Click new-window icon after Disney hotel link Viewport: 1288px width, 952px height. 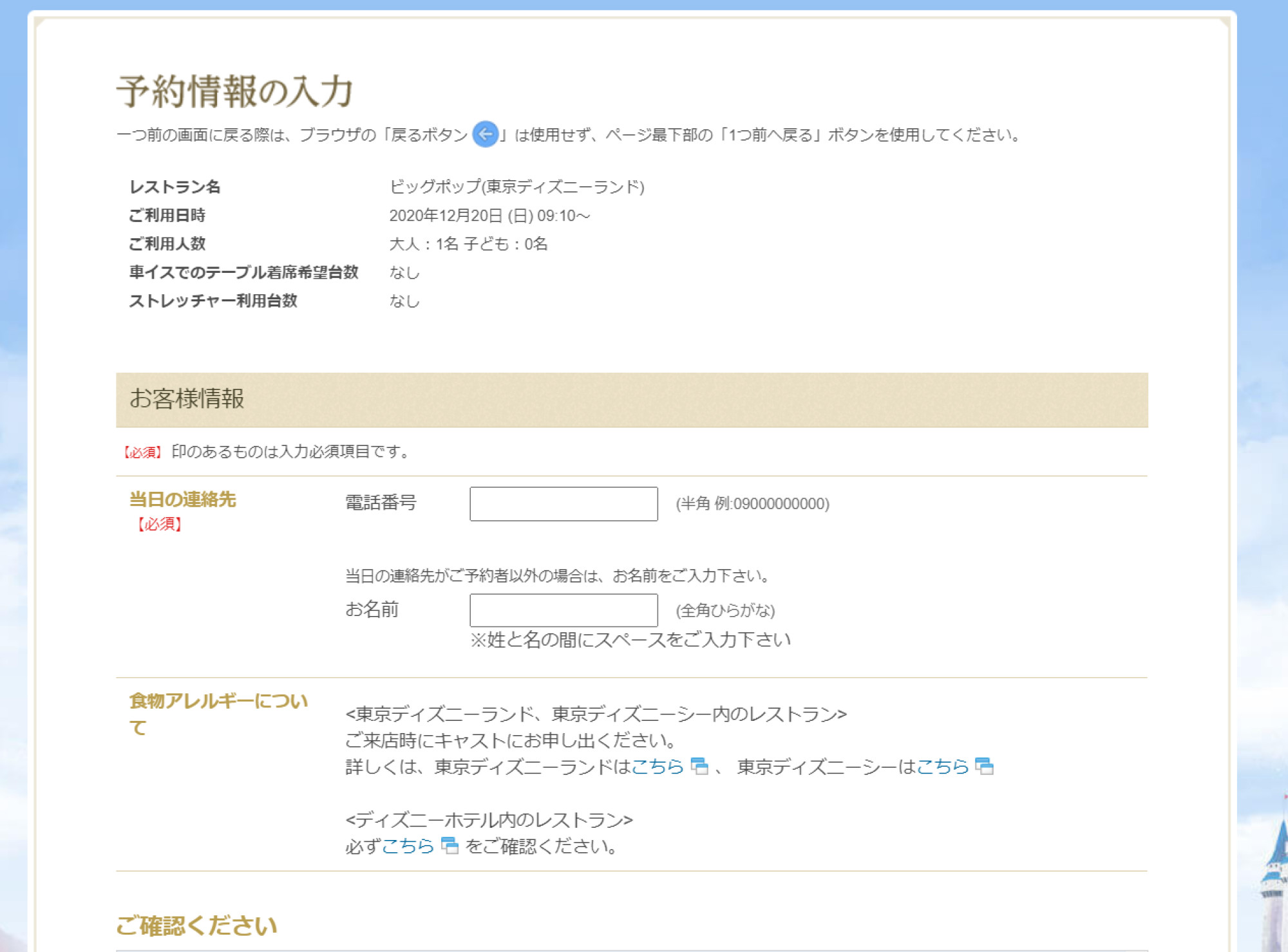point(450,846)
